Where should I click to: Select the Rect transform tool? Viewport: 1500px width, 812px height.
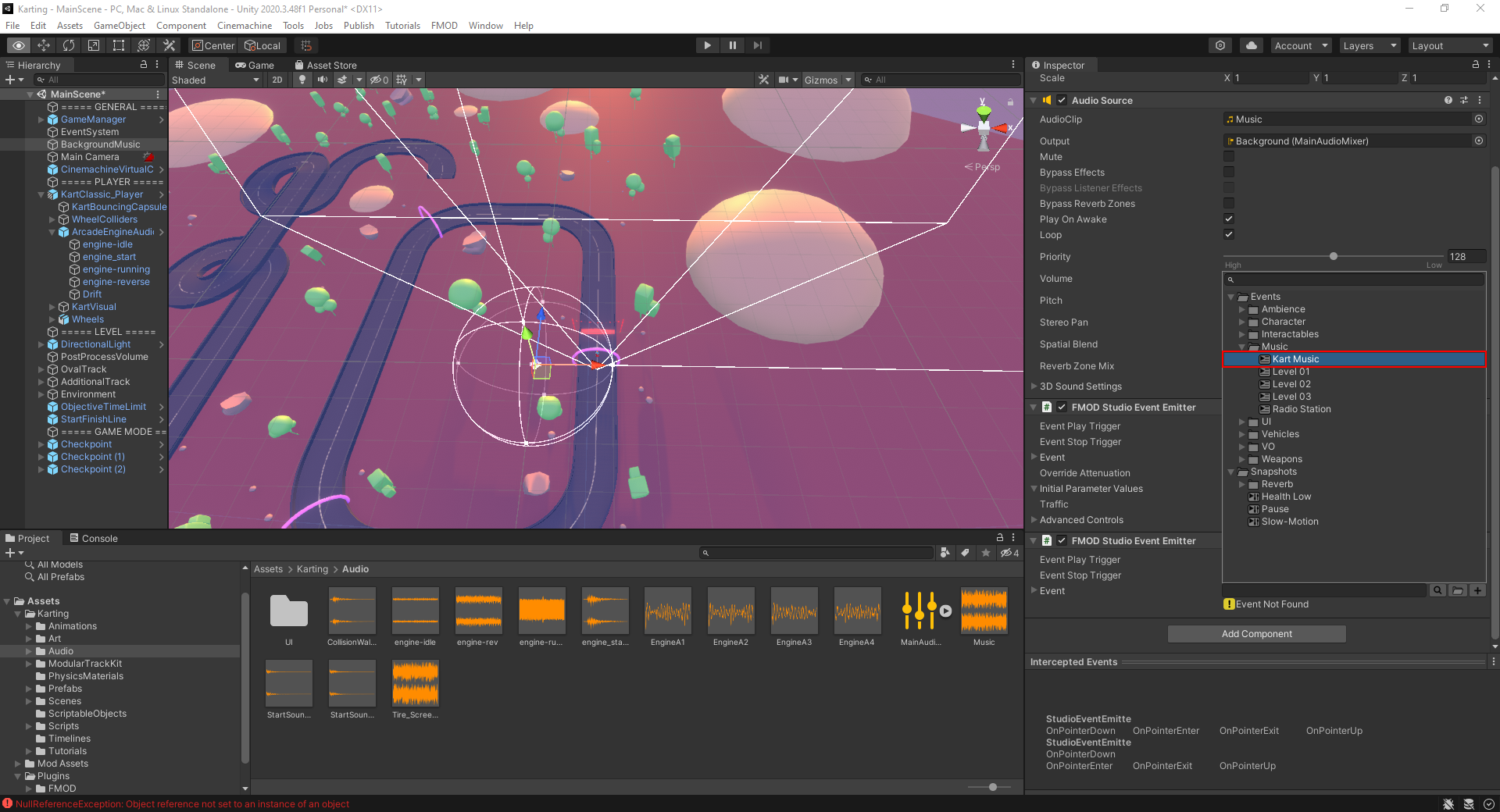point(118,45)
